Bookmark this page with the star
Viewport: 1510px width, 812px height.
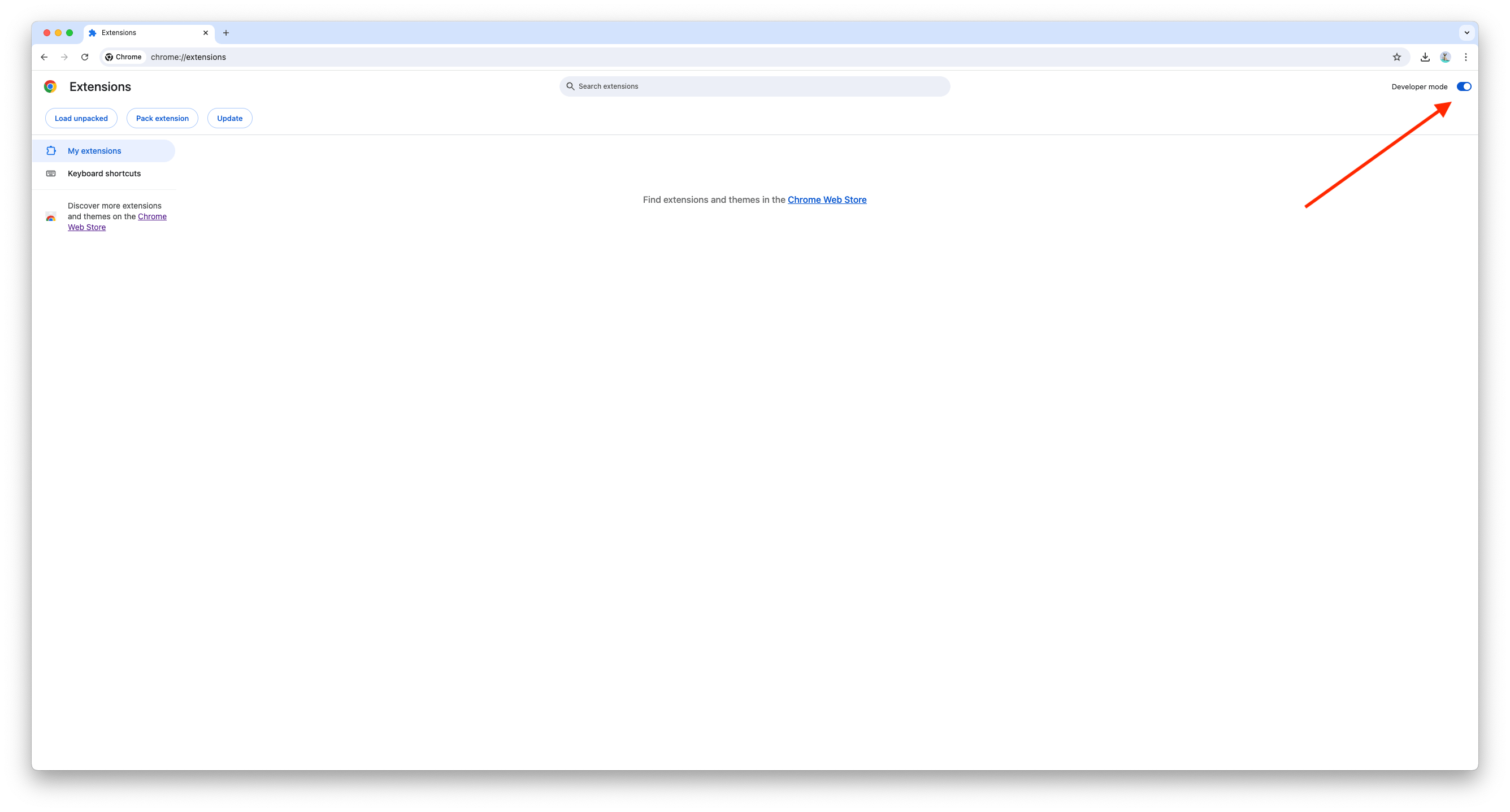coord(1397,57)
